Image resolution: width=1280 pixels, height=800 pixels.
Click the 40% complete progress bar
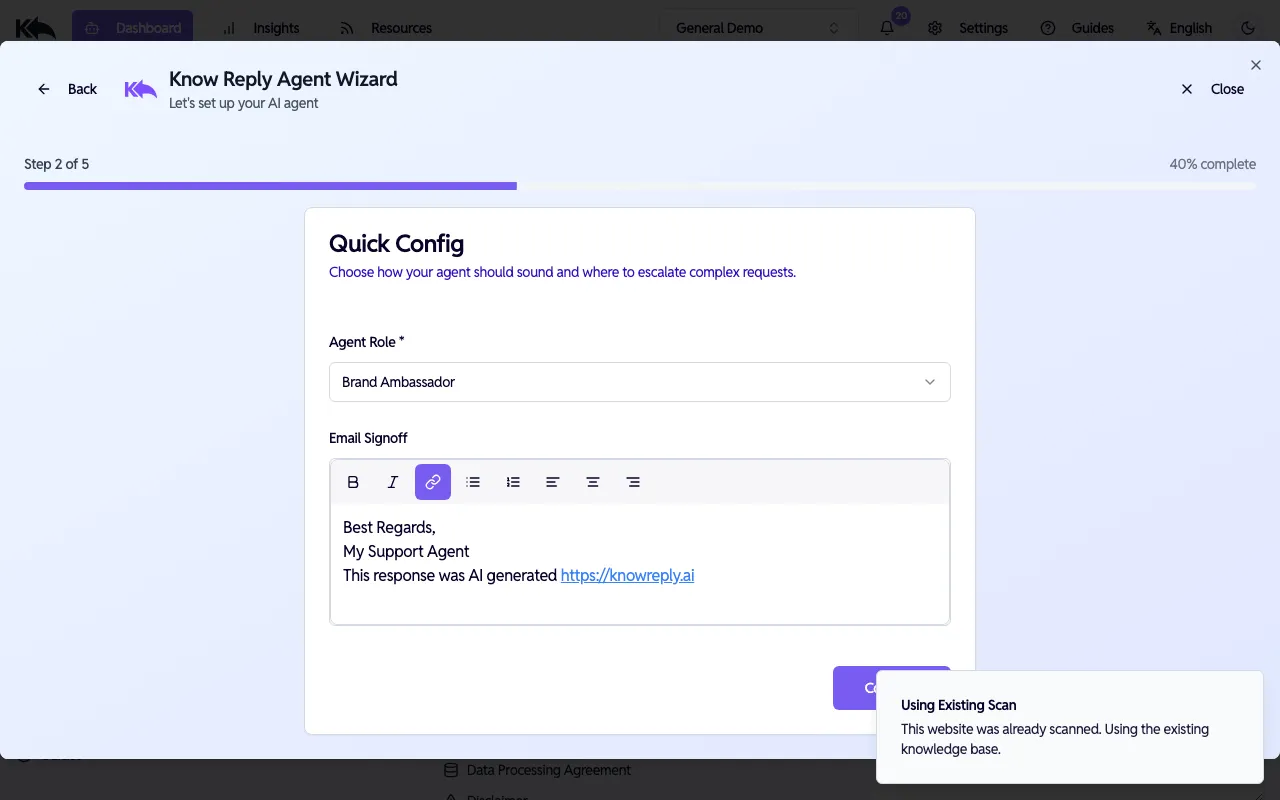pyautogui.click(x=640, y=185)
